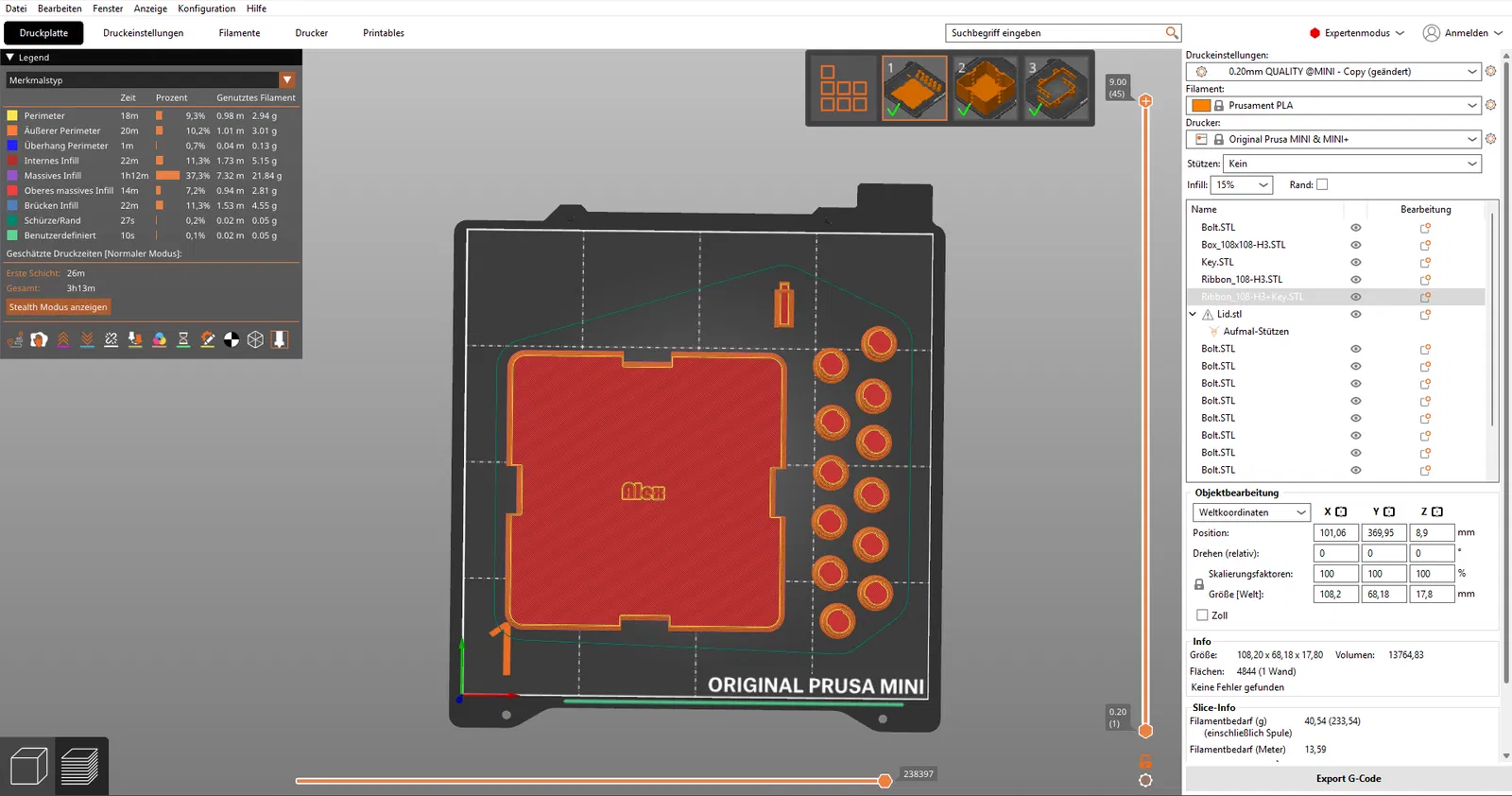Click the lower vertical layer slider thumb
The width and height of the screenshot is (1512, 796).
click(x=1145, y=730)
